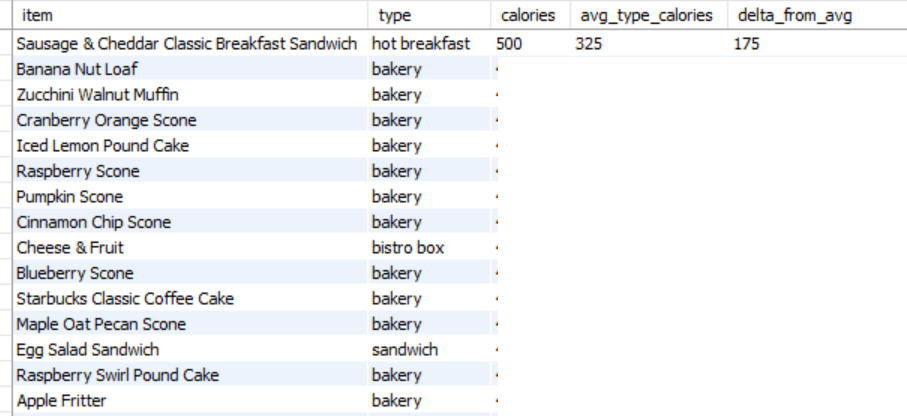Click the Starbucks Classic Coffee Cake cell
This screenshot has height=416, width=907.
pos(125,299)
